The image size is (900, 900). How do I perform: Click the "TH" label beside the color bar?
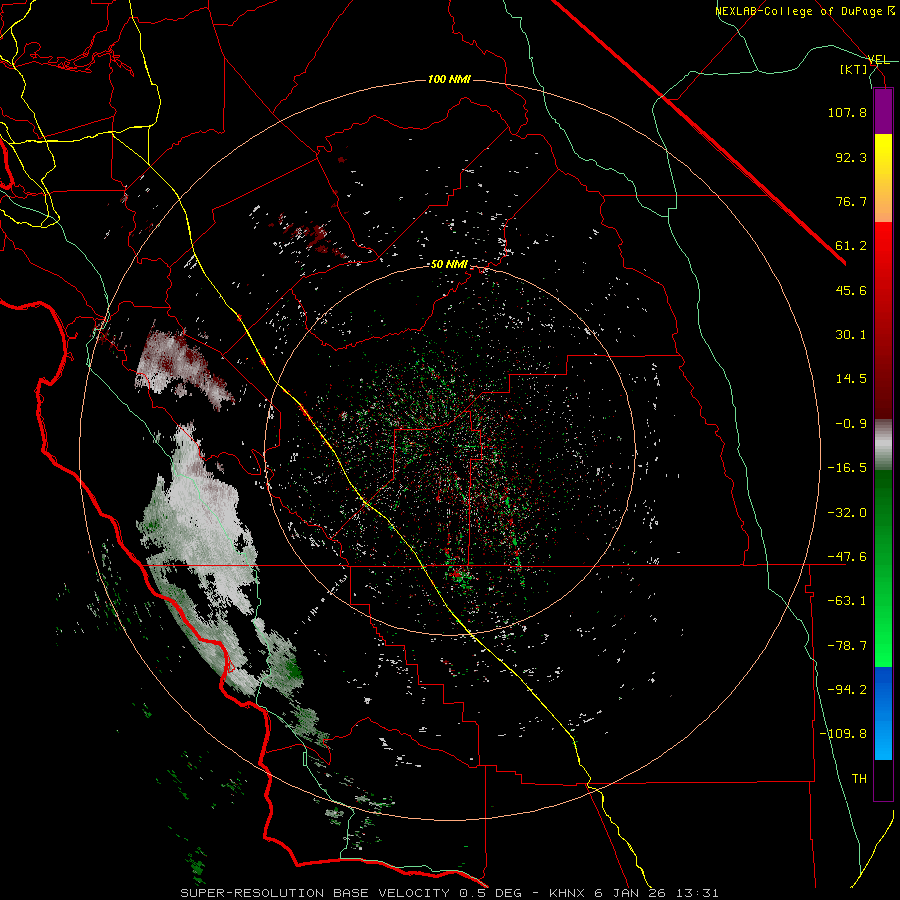[859, 779]
